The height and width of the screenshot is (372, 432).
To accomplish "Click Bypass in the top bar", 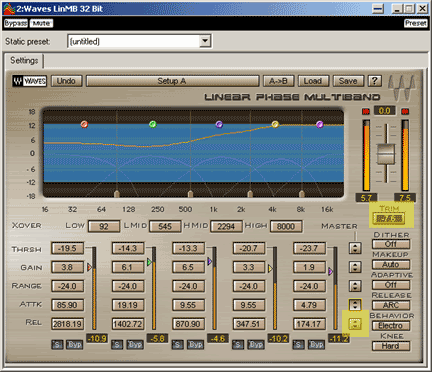I will pos(16,23).
